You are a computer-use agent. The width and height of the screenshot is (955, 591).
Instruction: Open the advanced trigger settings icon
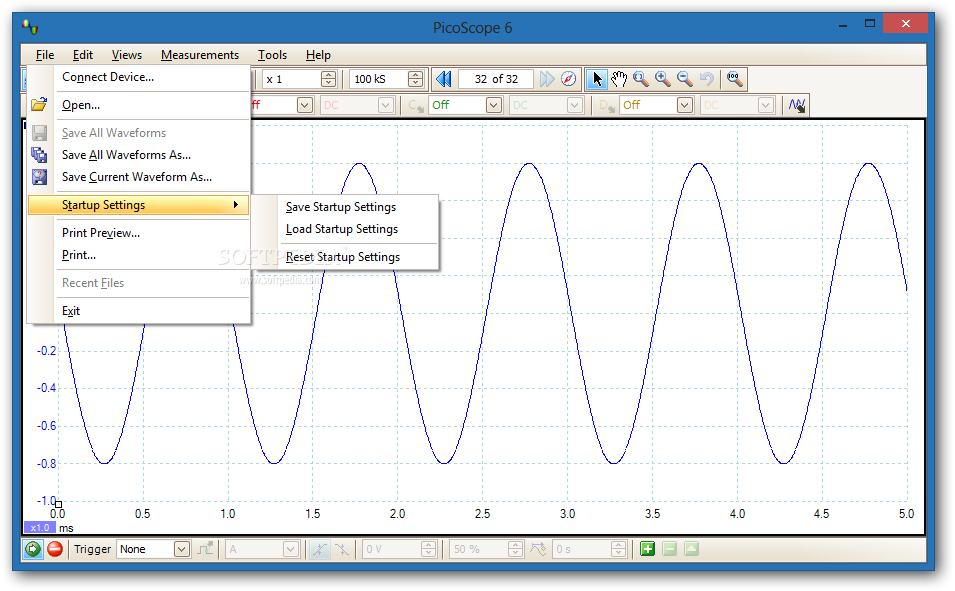(x=205, y=549)
